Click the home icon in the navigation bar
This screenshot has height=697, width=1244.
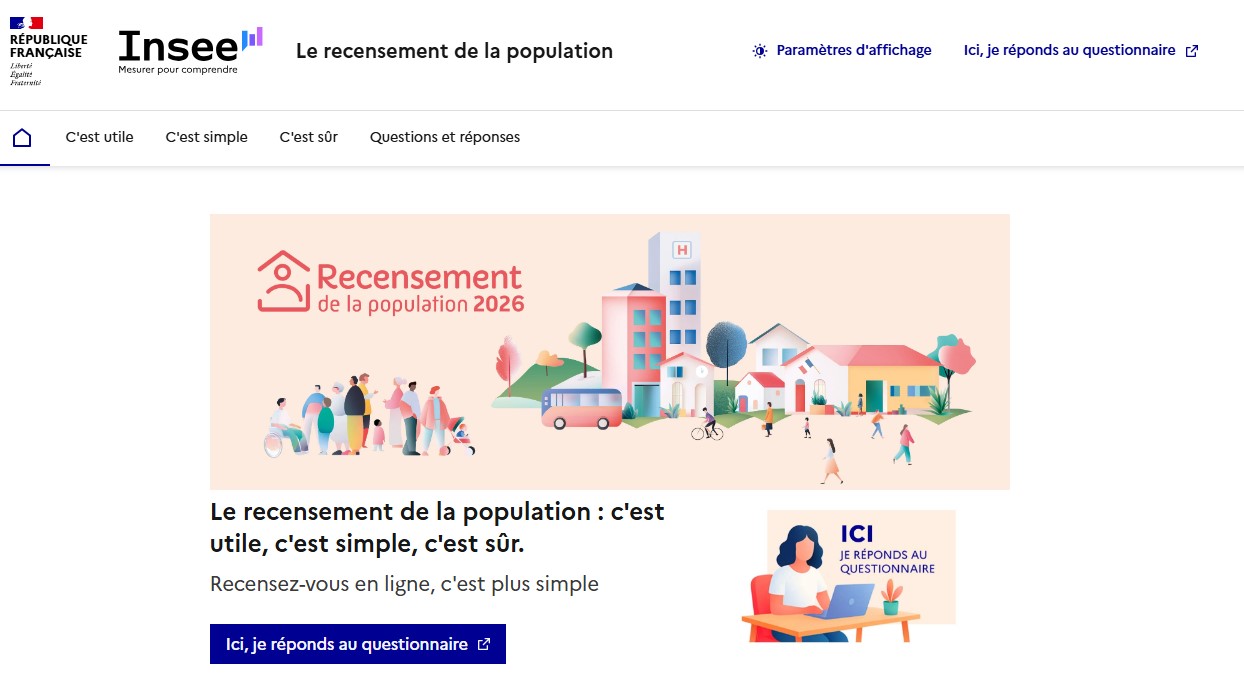pos(23,137)
